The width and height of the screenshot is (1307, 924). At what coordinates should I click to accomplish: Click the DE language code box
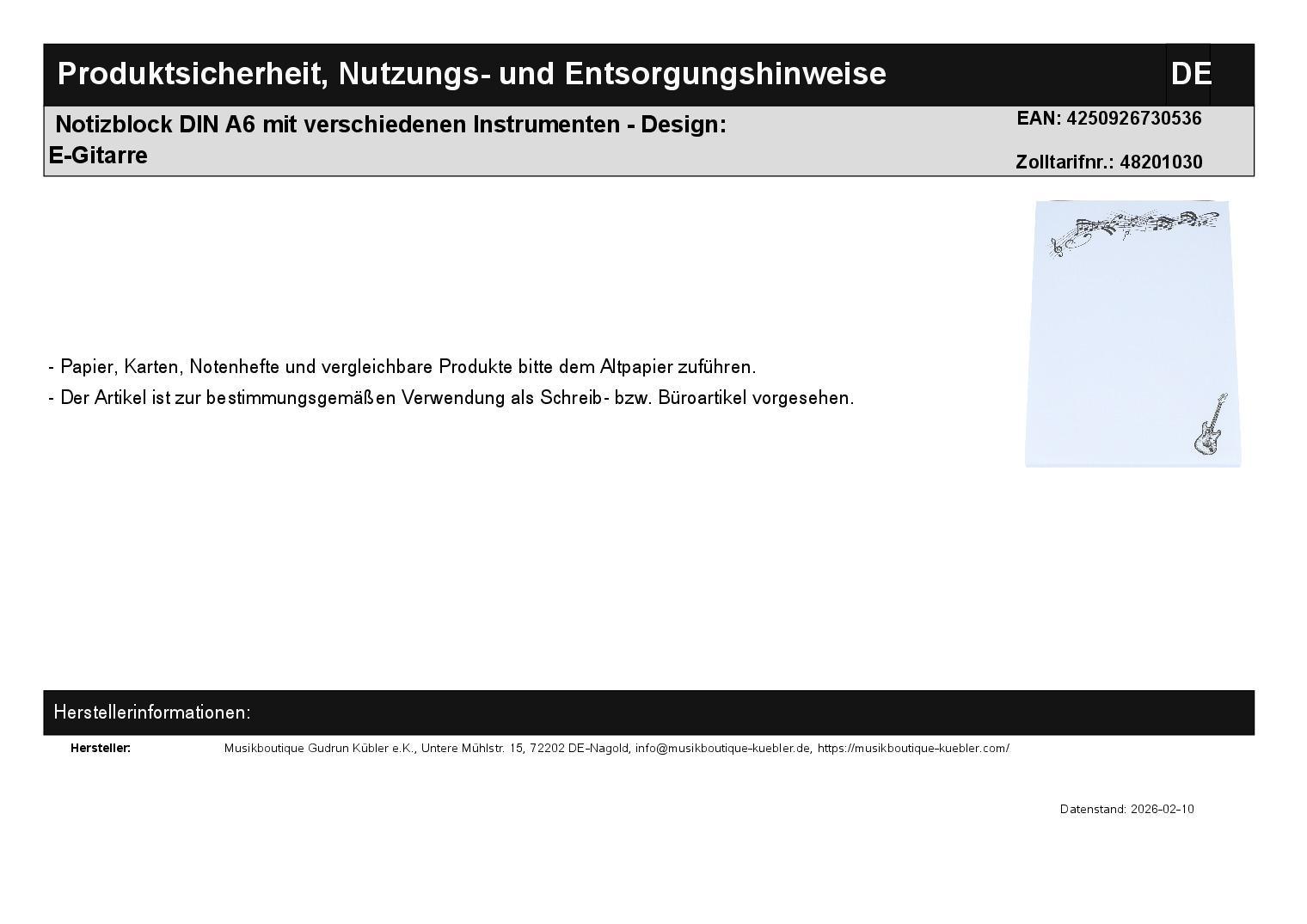(1190, 75)
